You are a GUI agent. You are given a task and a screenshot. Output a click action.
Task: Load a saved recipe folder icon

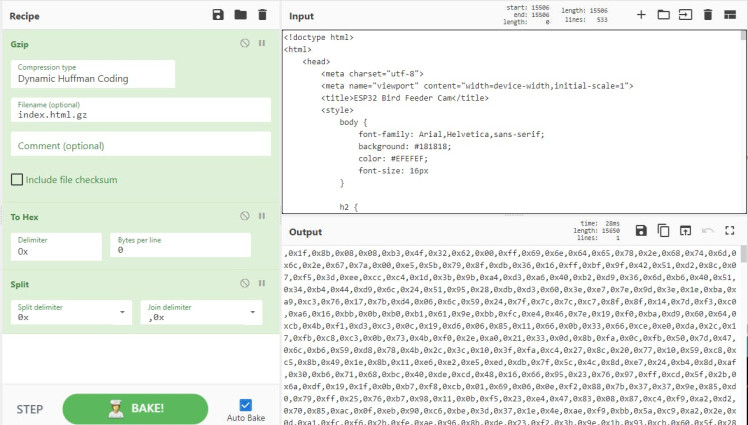240,15
